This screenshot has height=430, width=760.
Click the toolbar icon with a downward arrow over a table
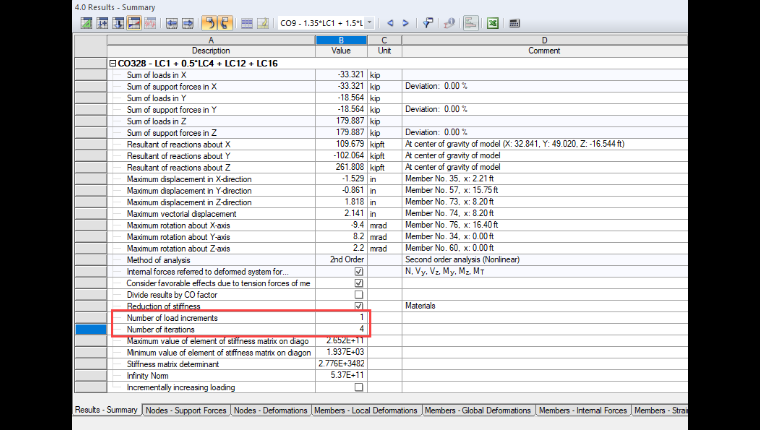click(x=118, y=23)
